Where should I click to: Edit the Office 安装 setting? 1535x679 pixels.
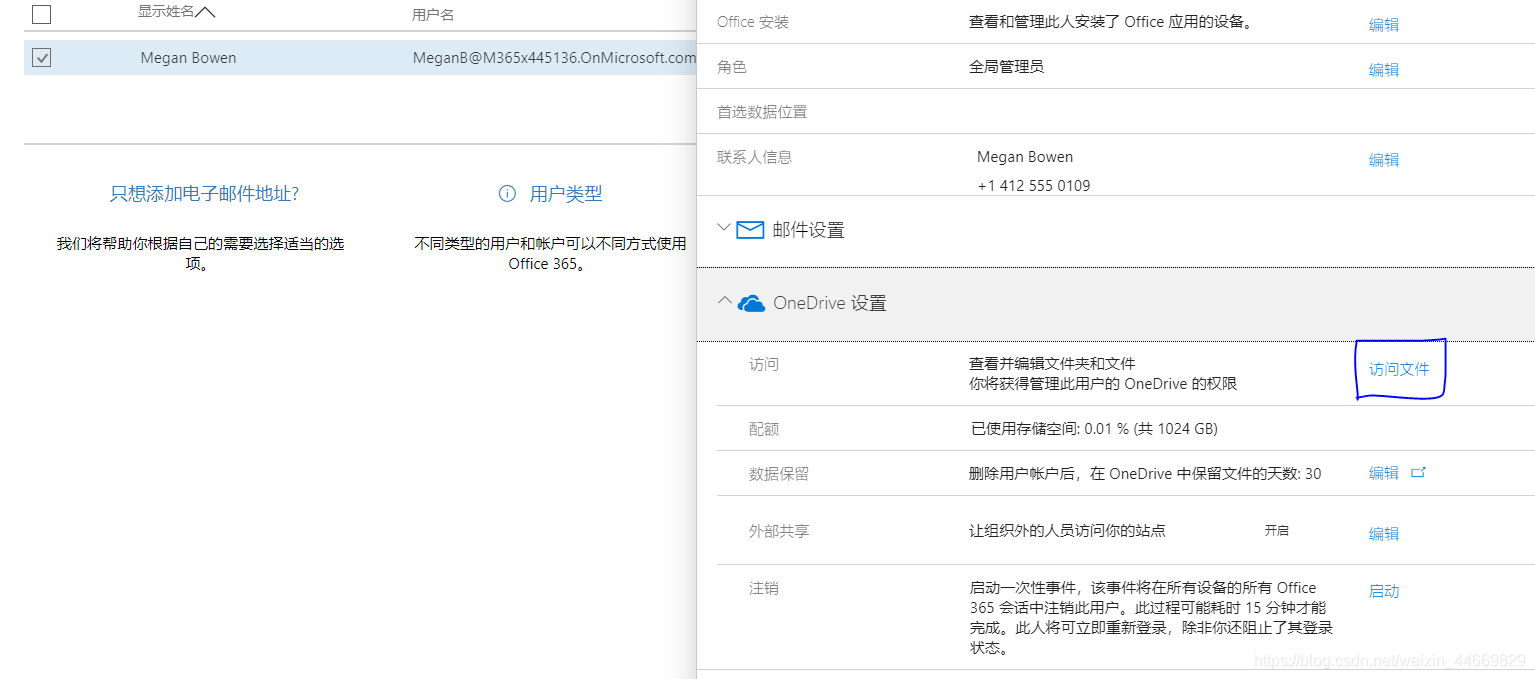(1383, 25)
